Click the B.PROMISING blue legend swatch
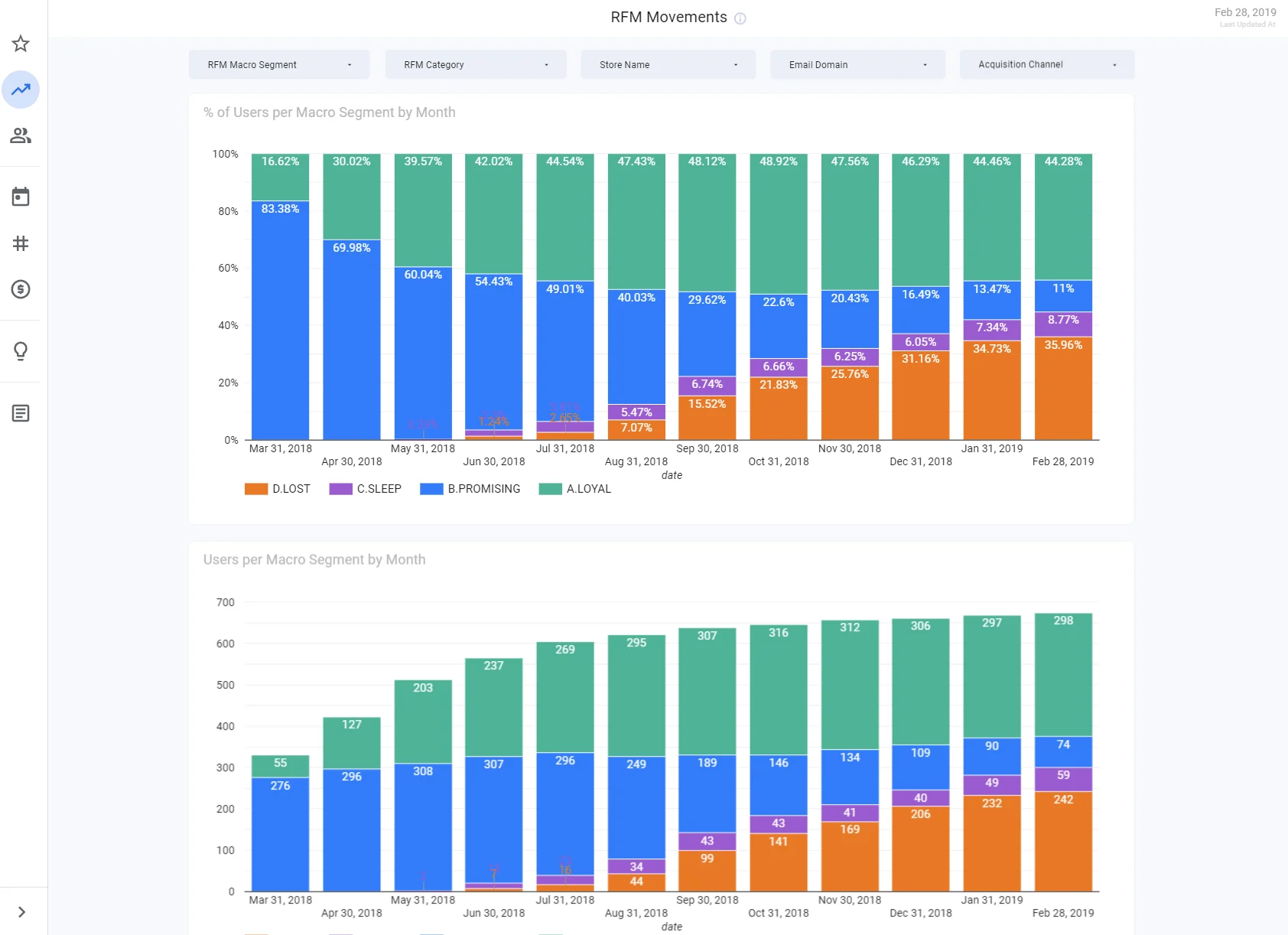Screen dimensions: 1288x935 [x=431, y=489]
